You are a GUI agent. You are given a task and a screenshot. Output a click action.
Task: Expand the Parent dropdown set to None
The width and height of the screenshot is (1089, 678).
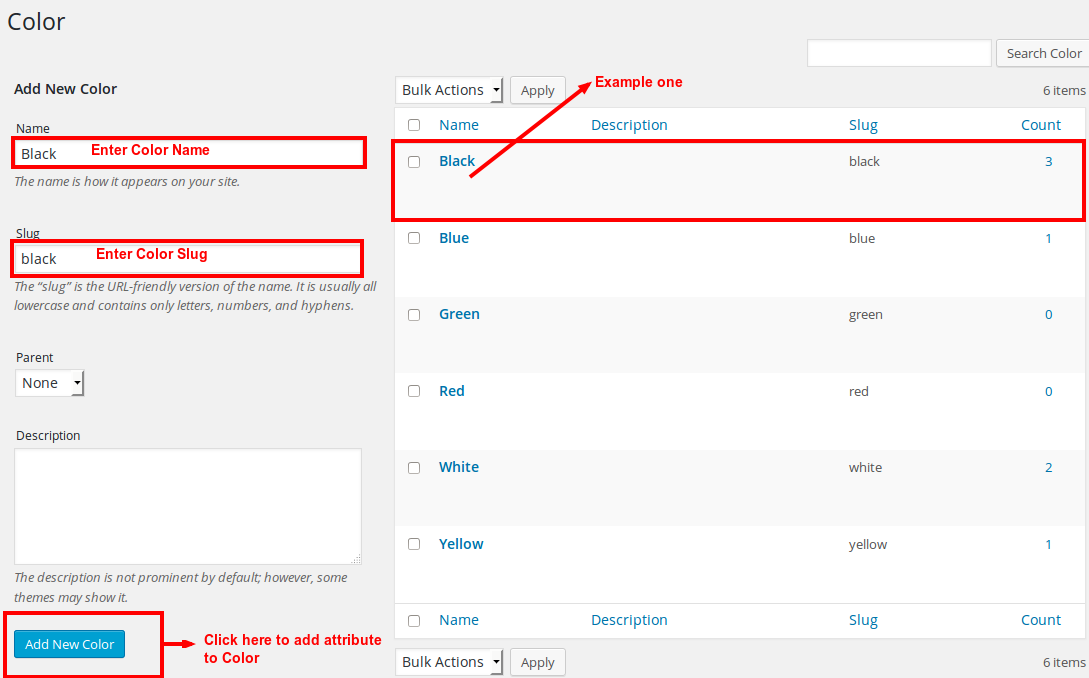(50, 383)
